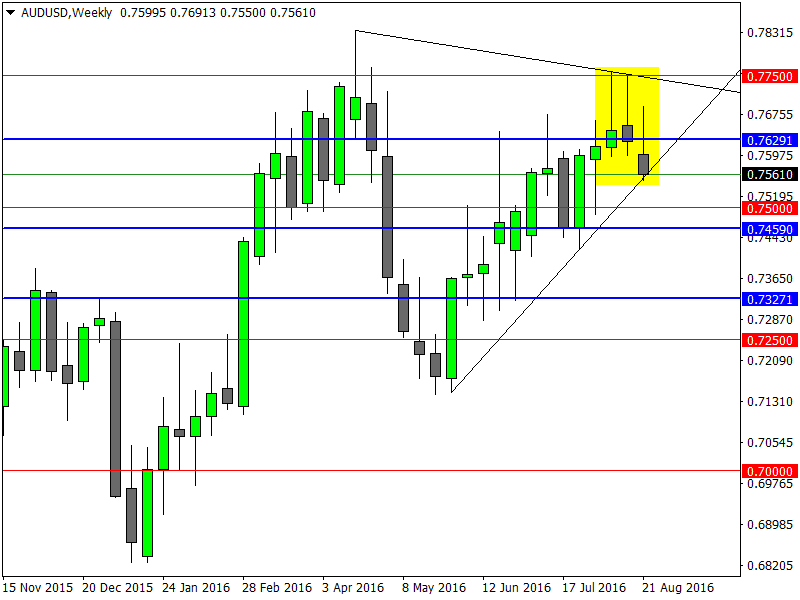Click the AUDUSD,Weekly chart title text
800x600 pixels.
(66, 13)
